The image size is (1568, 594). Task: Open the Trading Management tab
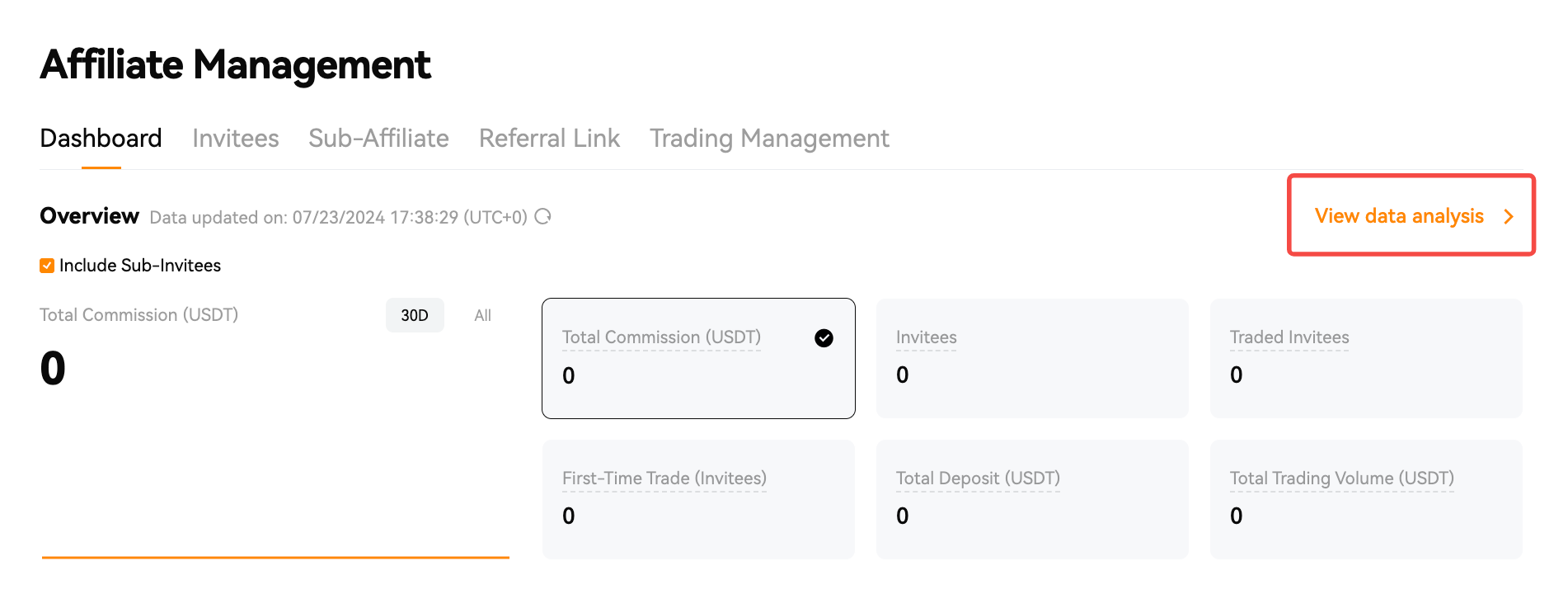click(x=769, y=139)
